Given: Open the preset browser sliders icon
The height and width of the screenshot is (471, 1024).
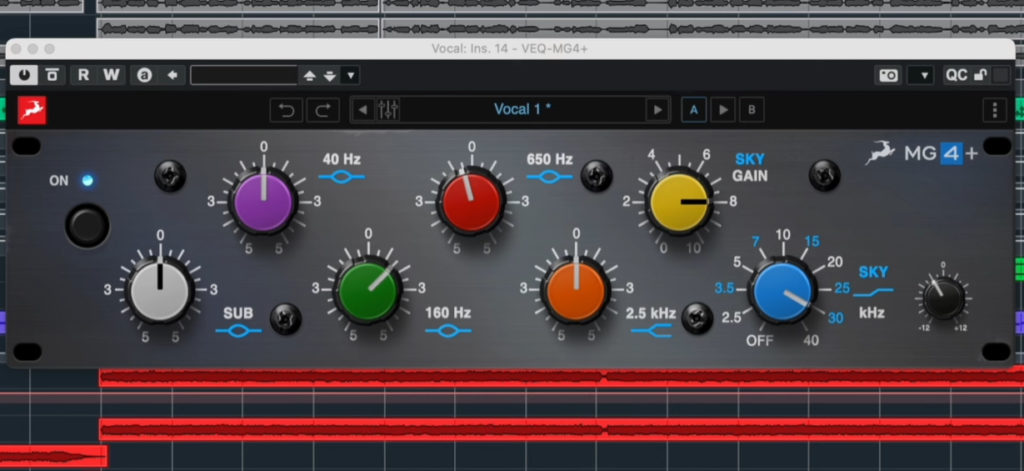Looking at the screenshot, I should (x=389, y=109).
